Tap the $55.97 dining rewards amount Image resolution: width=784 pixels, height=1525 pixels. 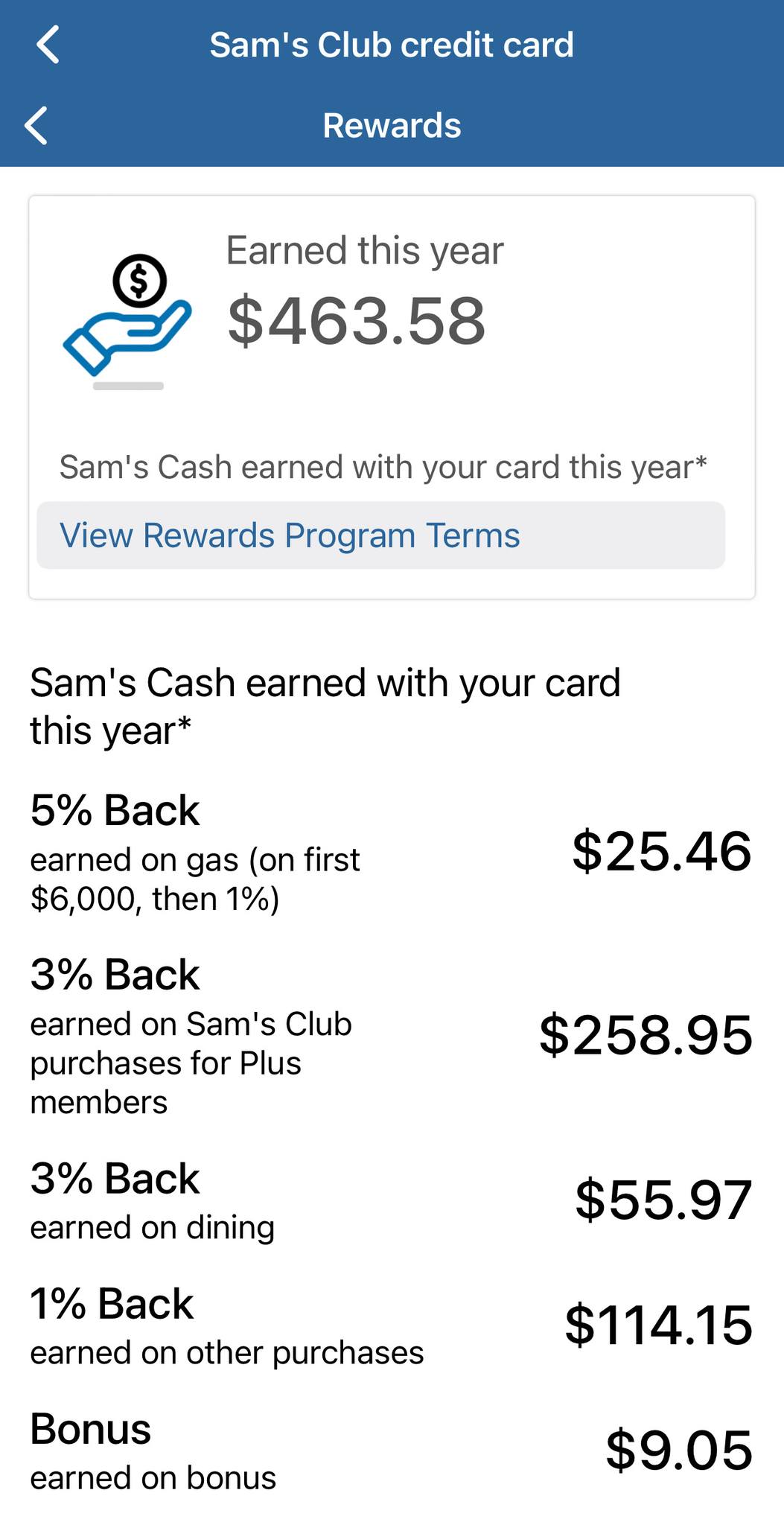click(x=663, y=1200)
